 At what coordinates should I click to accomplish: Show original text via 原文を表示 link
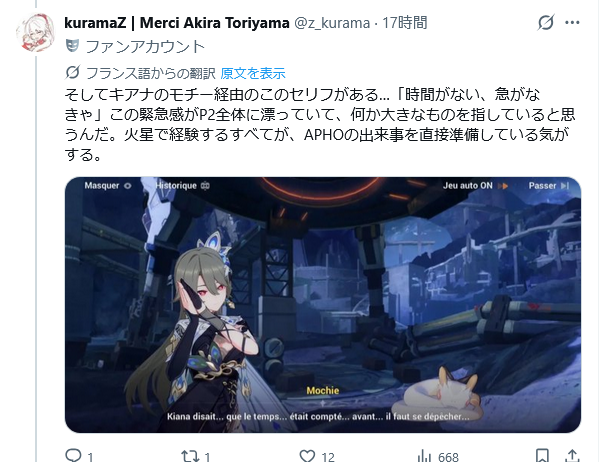[x=253, y=73]
